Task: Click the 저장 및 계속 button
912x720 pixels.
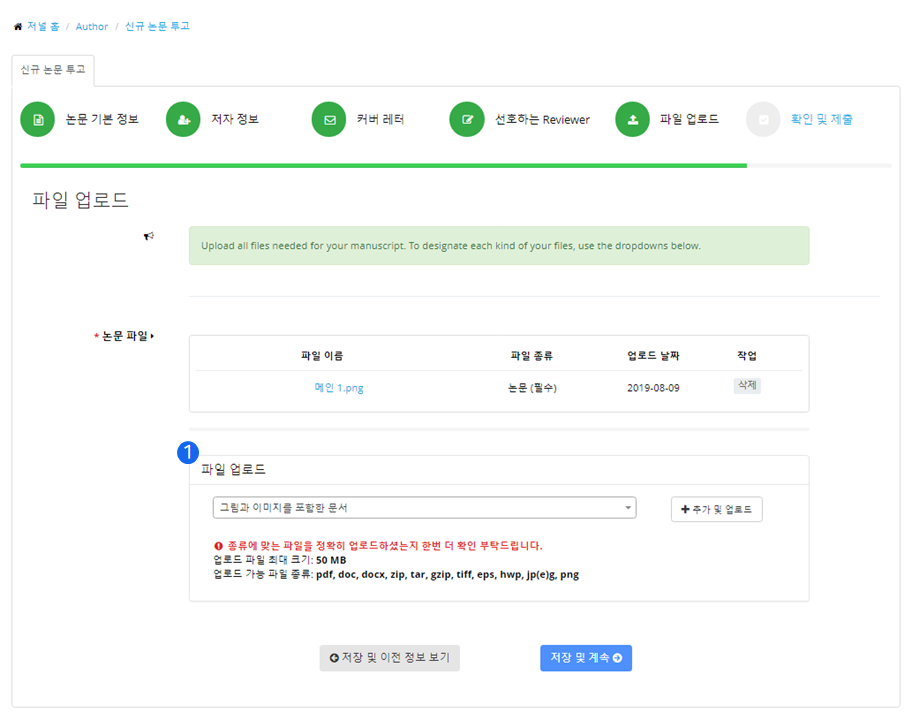Action: click(586, 658)
